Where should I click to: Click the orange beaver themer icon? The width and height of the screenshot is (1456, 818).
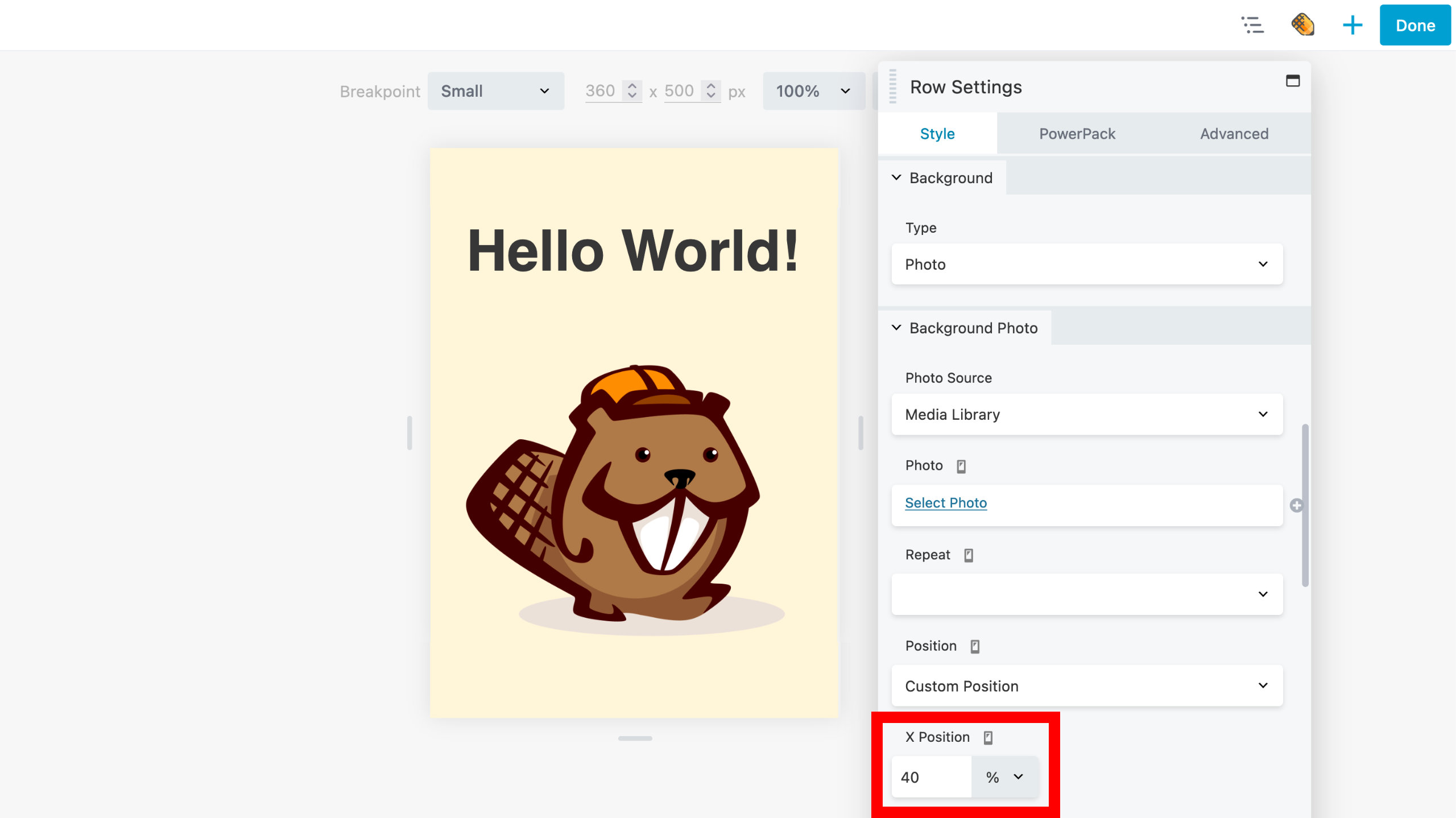pyautogui.click(x=1302, y=25)
